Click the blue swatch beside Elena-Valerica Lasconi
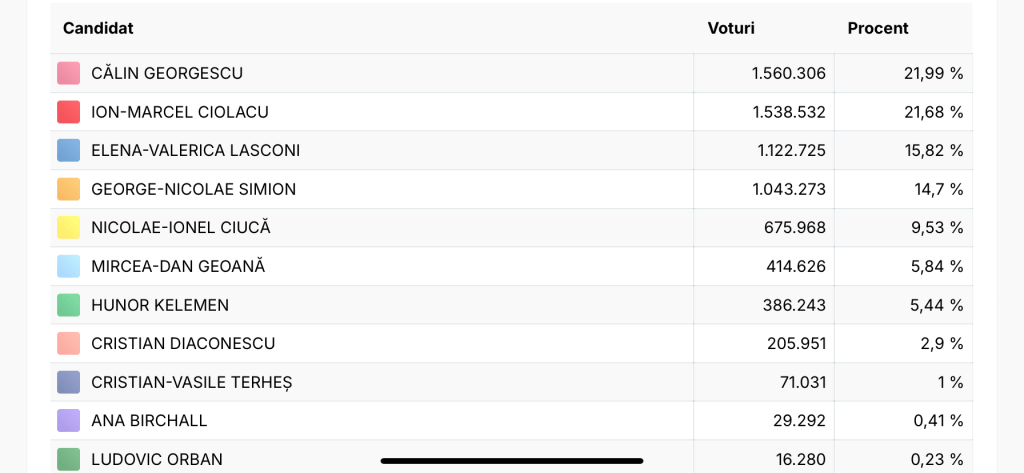This screenshot has width=1024, height=473. [68, 150]
